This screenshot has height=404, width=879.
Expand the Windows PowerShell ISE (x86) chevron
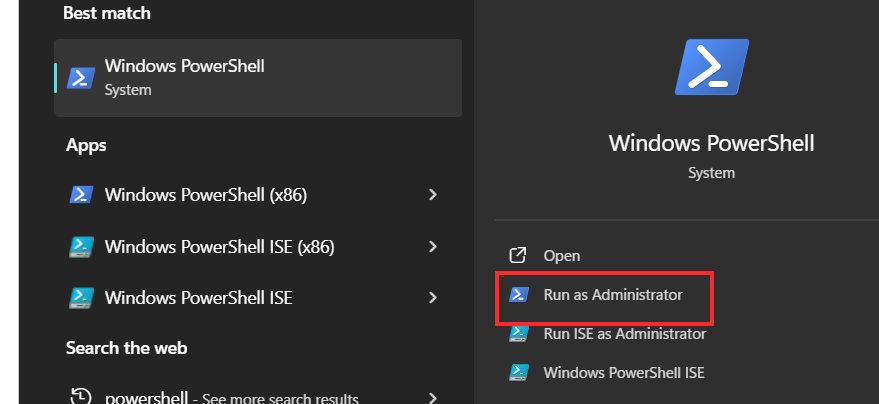pos(432,247)
